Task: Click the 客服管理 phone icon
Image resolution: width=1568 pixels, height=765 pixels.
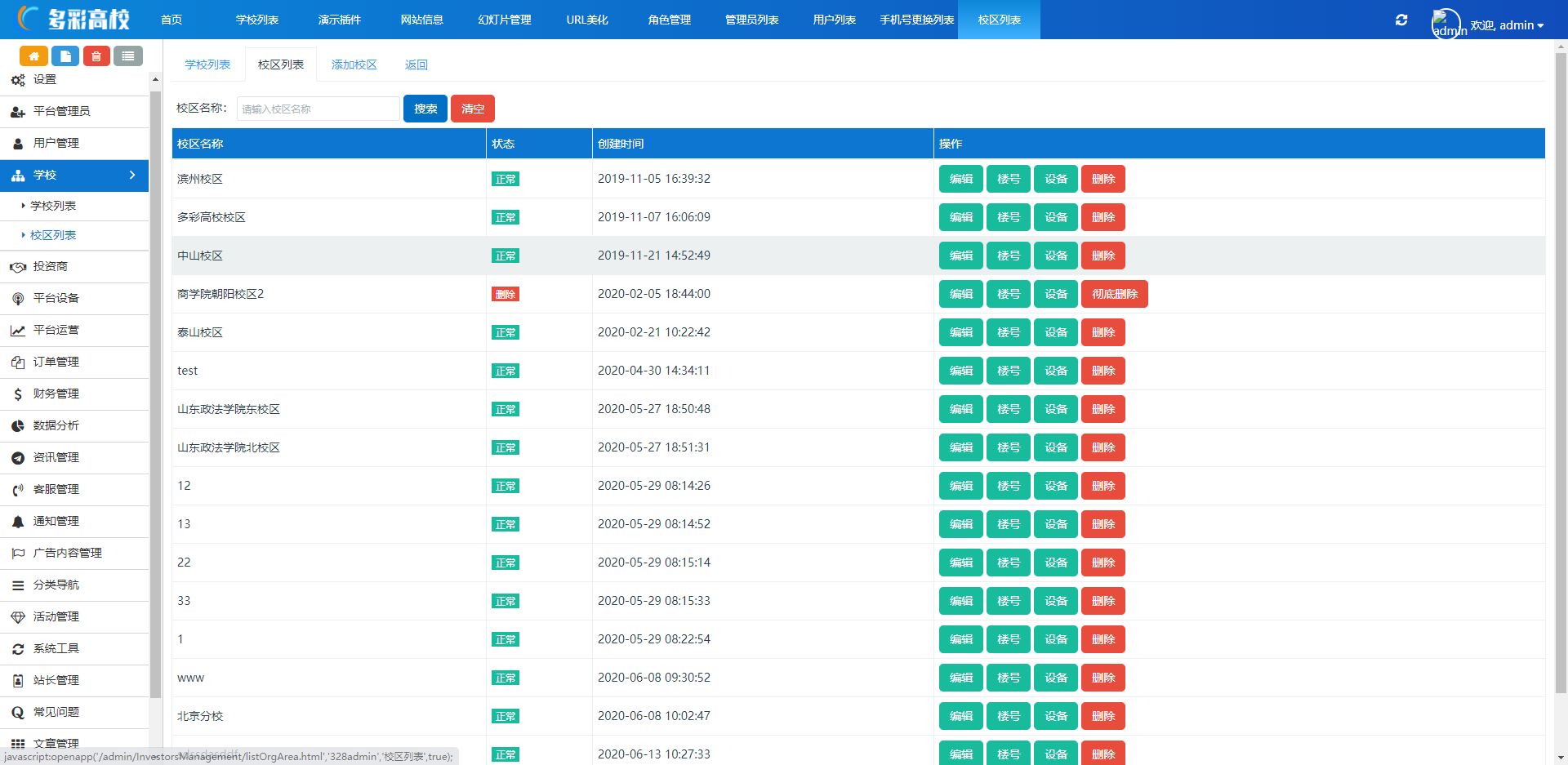Action: [x=18, y=490]
